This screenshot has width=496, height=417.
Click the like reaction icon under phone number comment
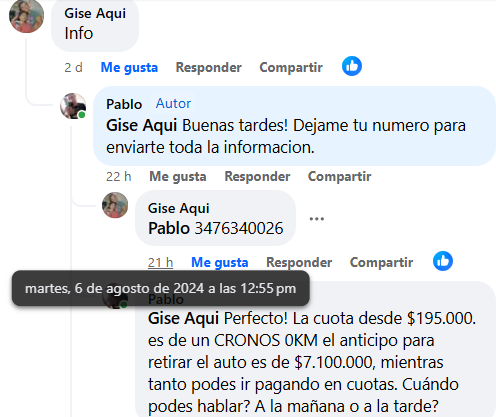[x=443, y=261]
